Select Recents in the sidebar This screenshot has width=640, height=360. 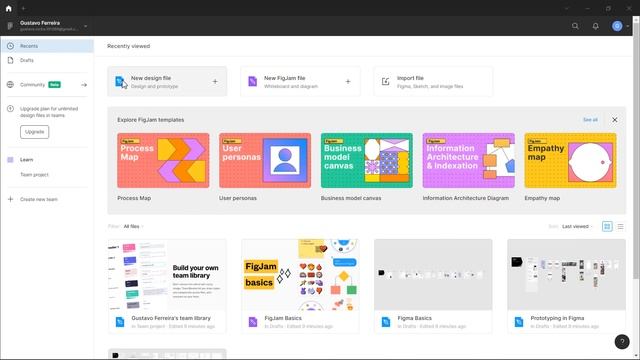click(47, 46)
